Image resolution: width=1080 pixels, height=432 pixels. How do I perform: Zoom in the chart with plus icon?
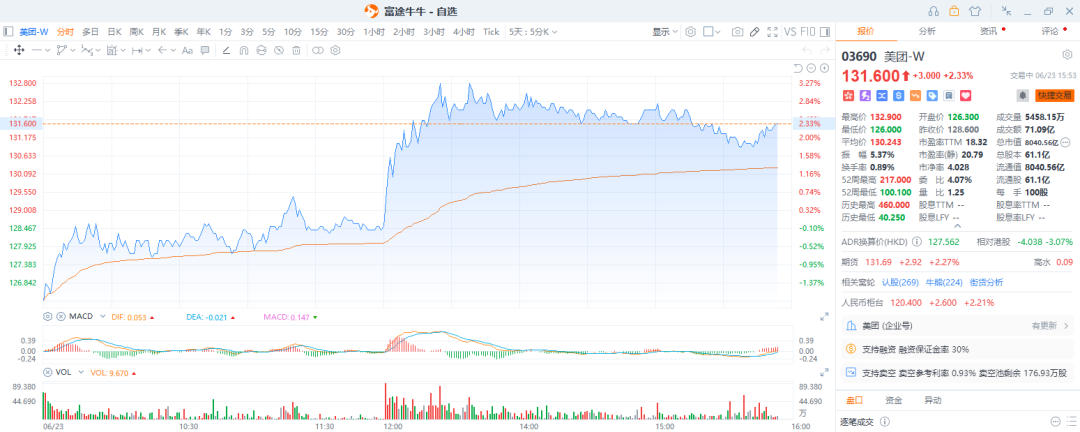pos(824,68)
